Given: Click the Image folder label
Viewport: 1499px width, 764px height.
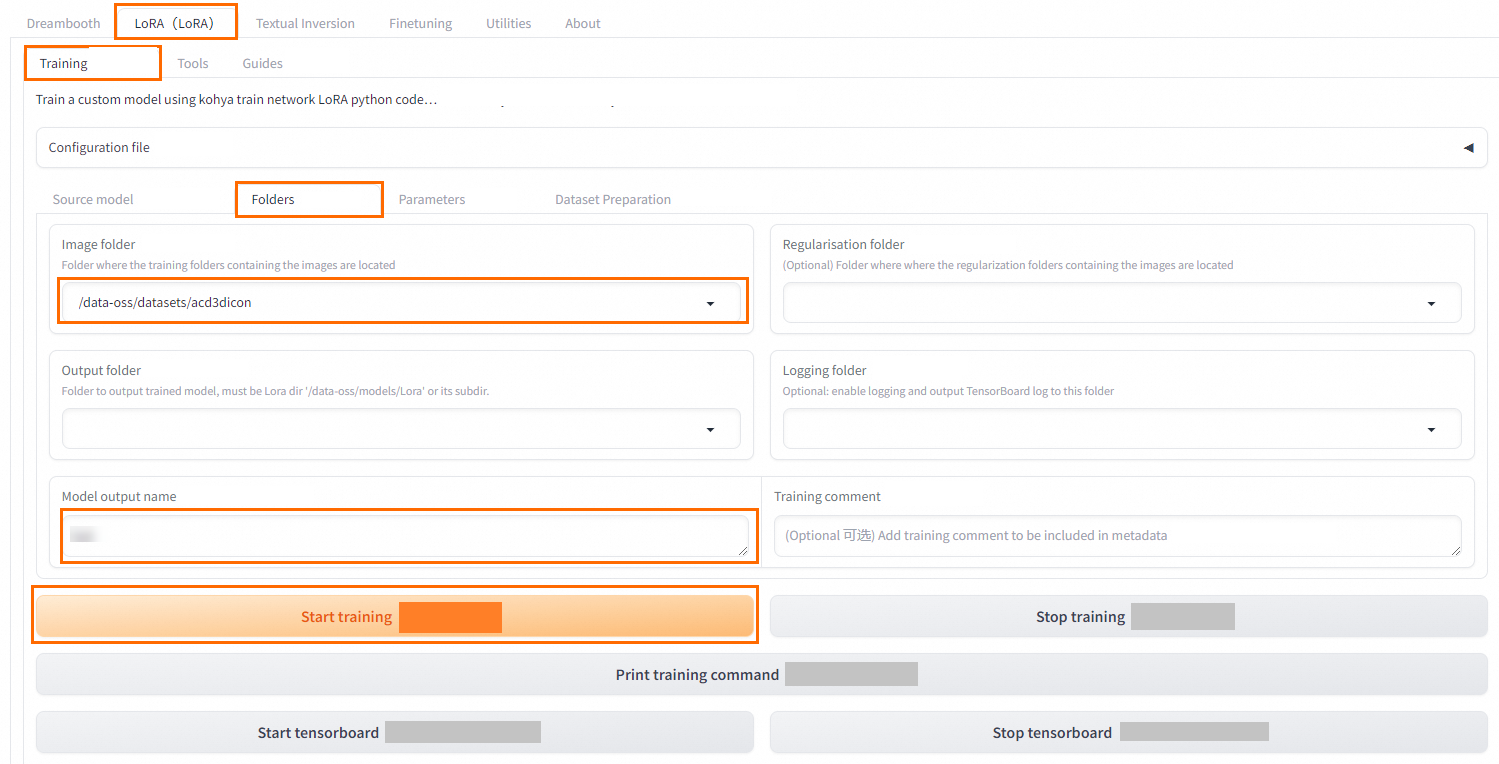Looking at the screenshot, I should click(x=98, y=244).
